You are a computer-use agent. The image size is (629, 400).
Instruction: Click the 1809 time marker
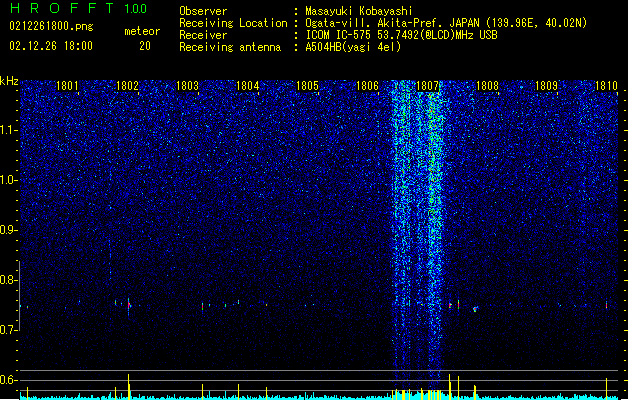coord(547,86)
